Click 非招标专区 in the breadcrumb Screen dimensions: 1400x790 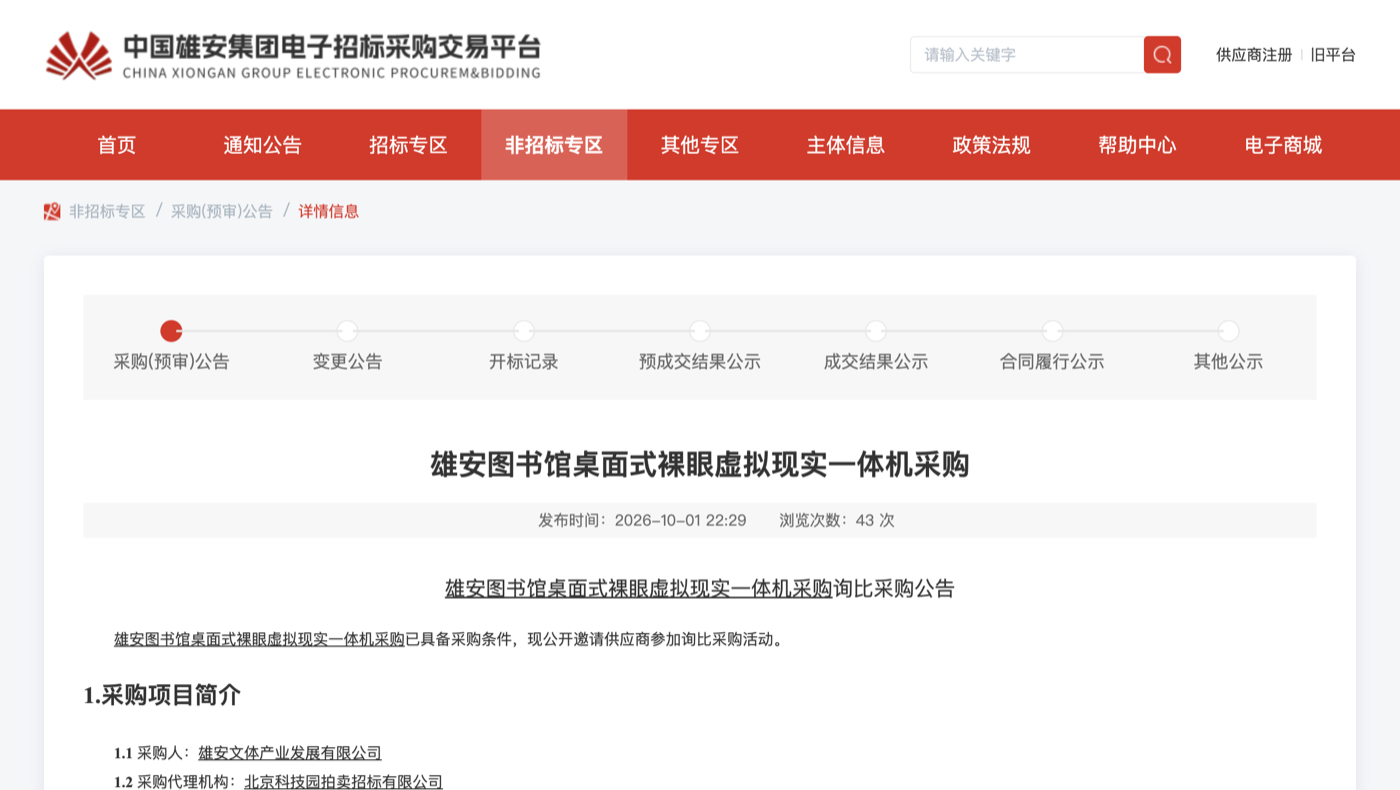click(x=107, y=212)
